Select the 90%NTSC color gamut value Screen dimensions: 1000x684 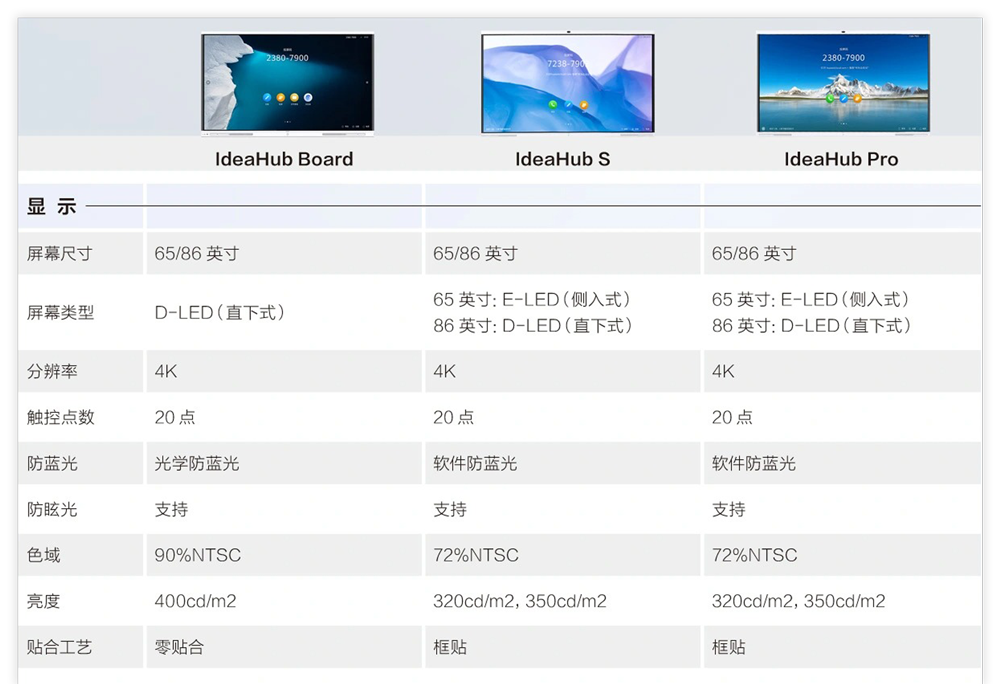[198, 555]
